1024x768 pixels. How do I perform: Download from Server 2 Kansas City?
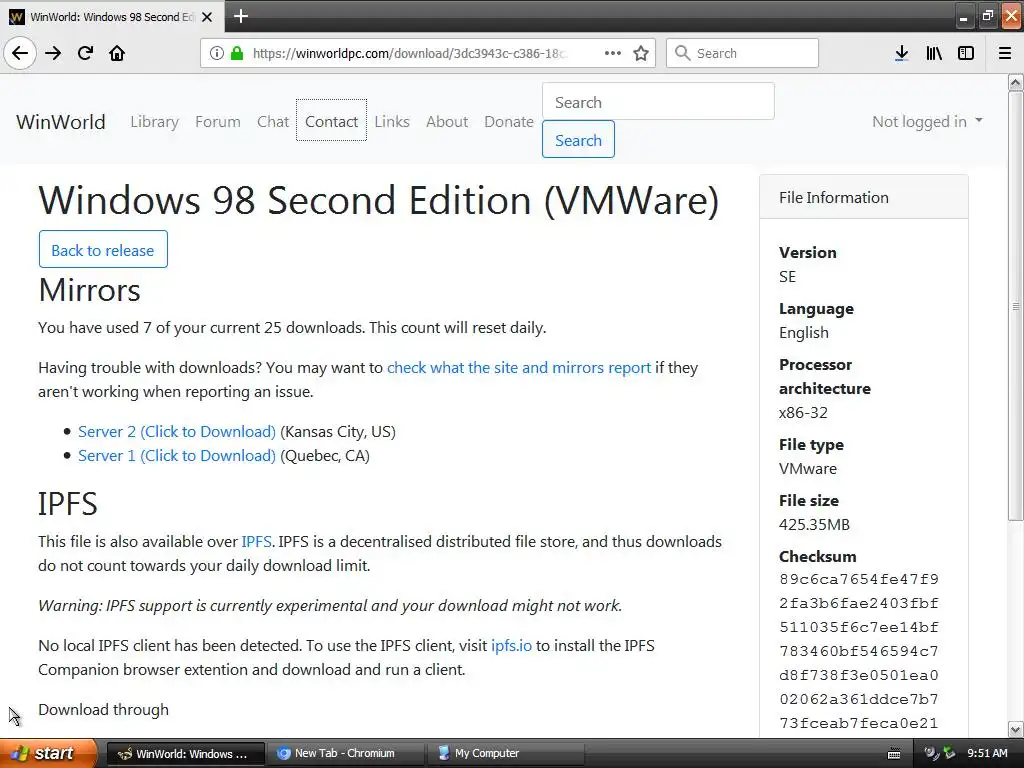(x=177, y=432)
